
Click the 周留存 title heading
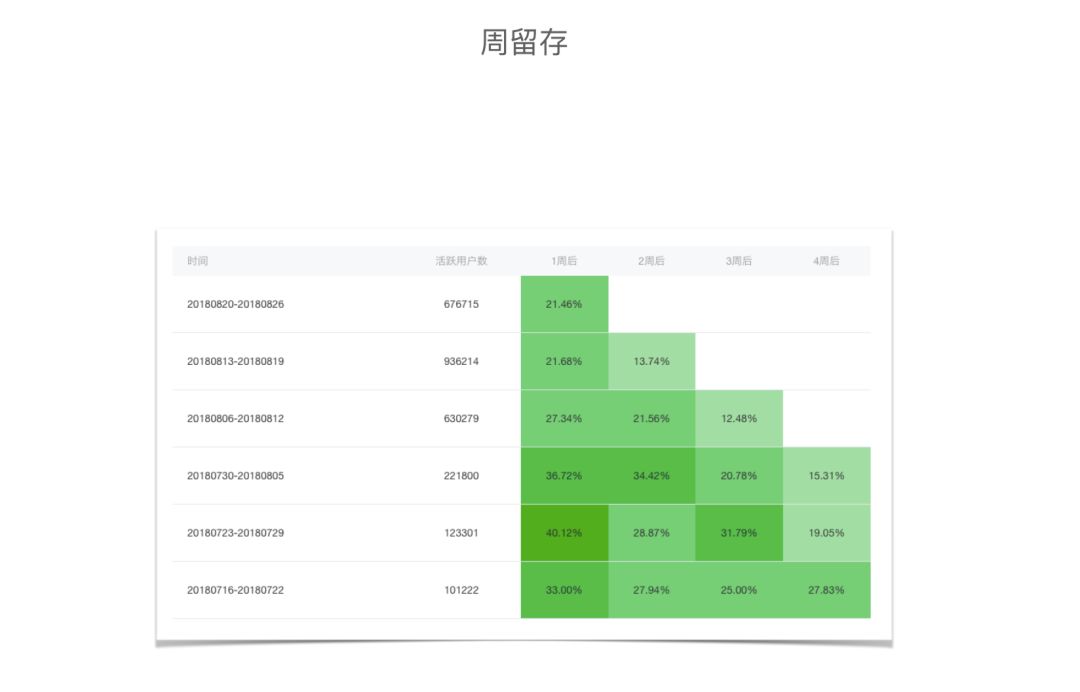[524, 42]
